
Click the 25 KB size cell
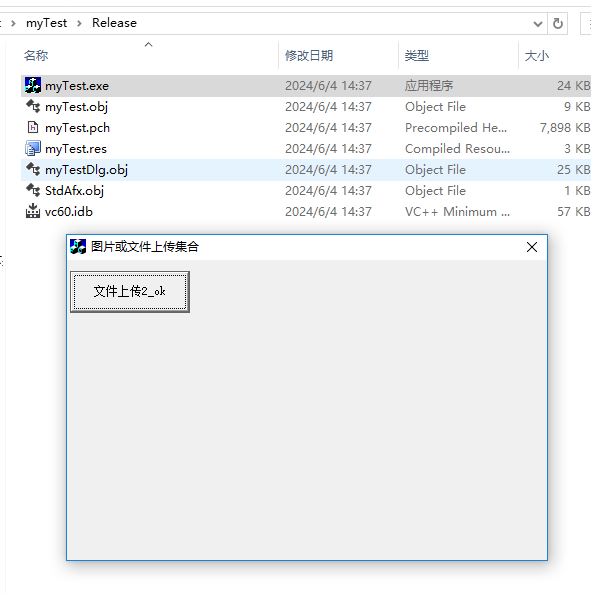tap(574, 169)
